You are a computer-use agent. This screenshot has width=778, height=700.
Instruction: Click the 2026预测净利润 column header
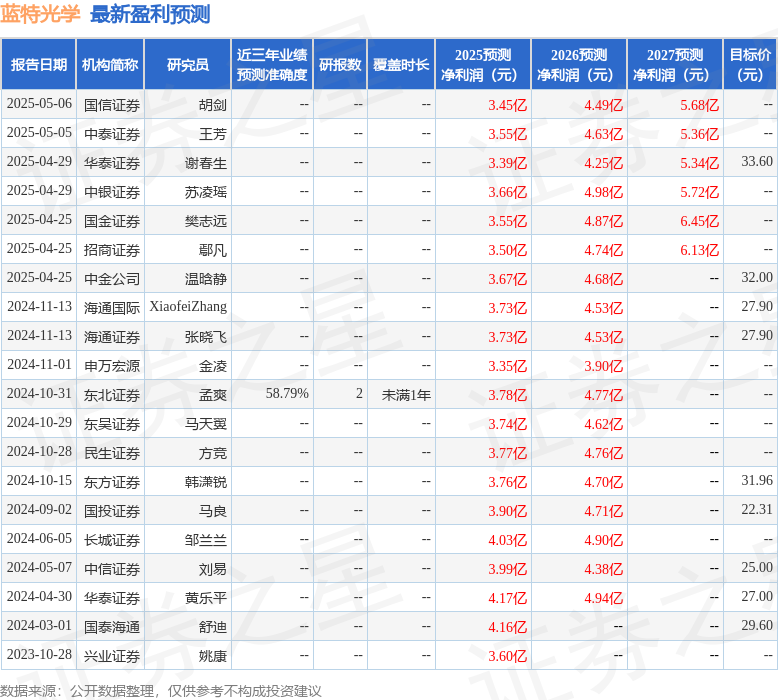tap(579, 64)
